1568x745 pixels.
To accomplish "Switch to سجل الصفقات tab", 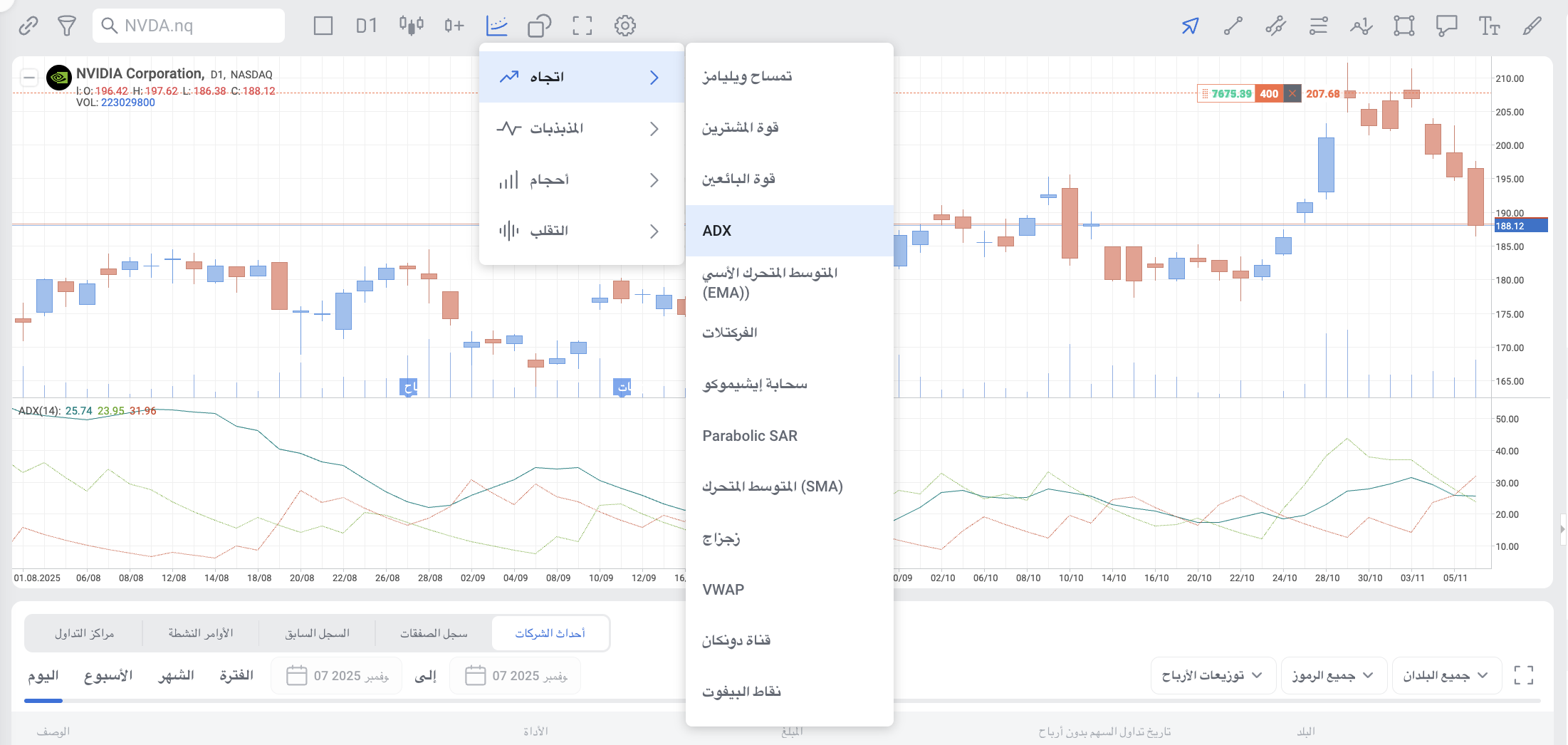I will pyautogui.click(x=434, y=633).
